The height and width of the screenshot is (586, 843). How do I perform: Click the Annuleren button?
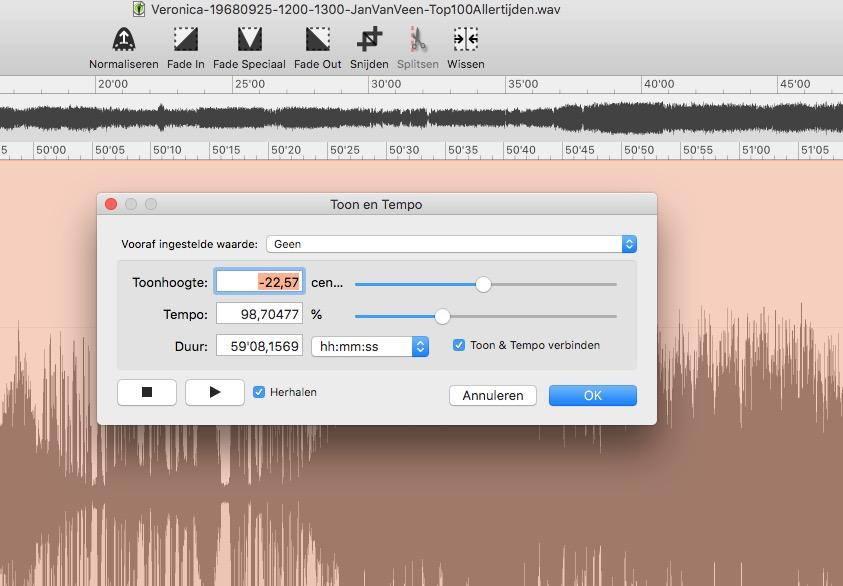pyautogui.click(x=493, y=395)
